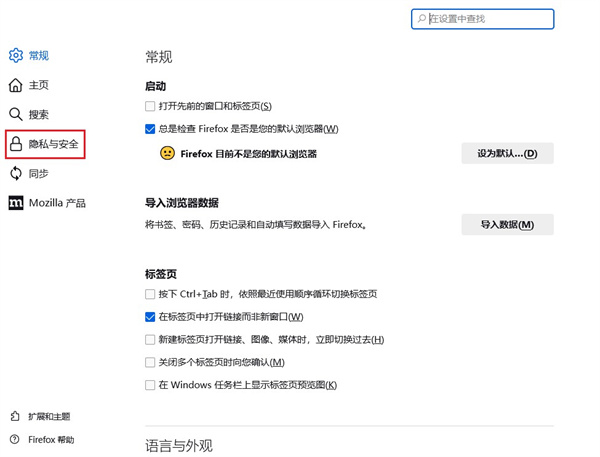The width and height of the screenshot is (600, 457).
Task: Click the Firefox Help question mark icon
Action: click(15, 439)
